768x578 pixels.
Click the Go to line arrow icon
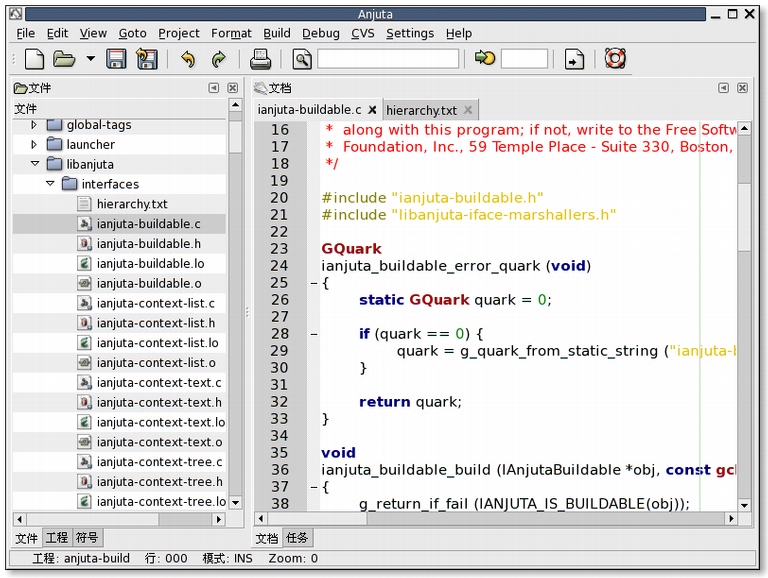[485, 59]
